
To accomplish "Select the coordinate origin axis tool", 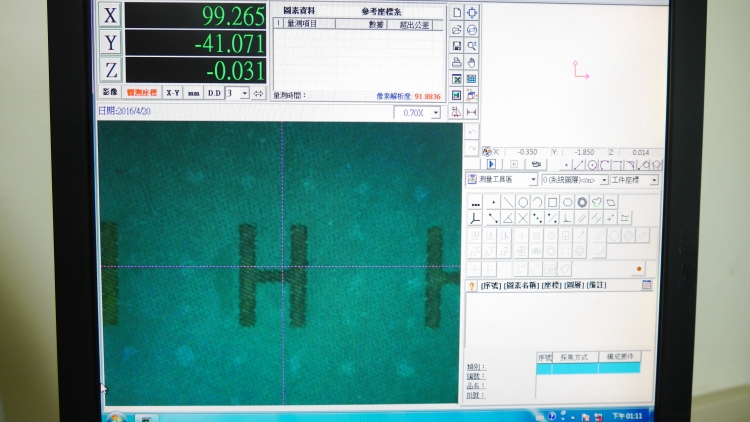I will click(x=475, y=219).
